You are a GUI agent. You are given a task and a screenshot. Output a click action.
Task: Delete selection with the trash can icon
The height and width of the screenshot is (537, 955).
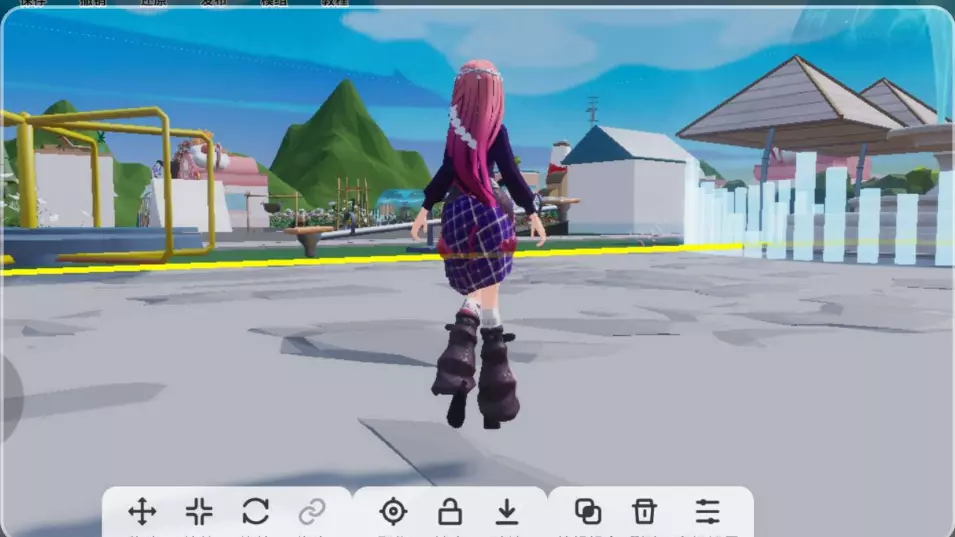(644, 512)
